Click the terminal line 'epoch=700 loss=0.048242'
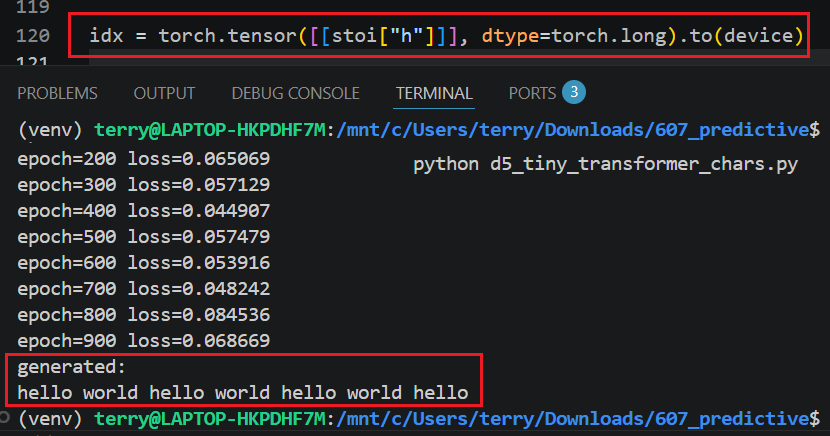This screenshot has width=830, height=436. tap(143, 288)
